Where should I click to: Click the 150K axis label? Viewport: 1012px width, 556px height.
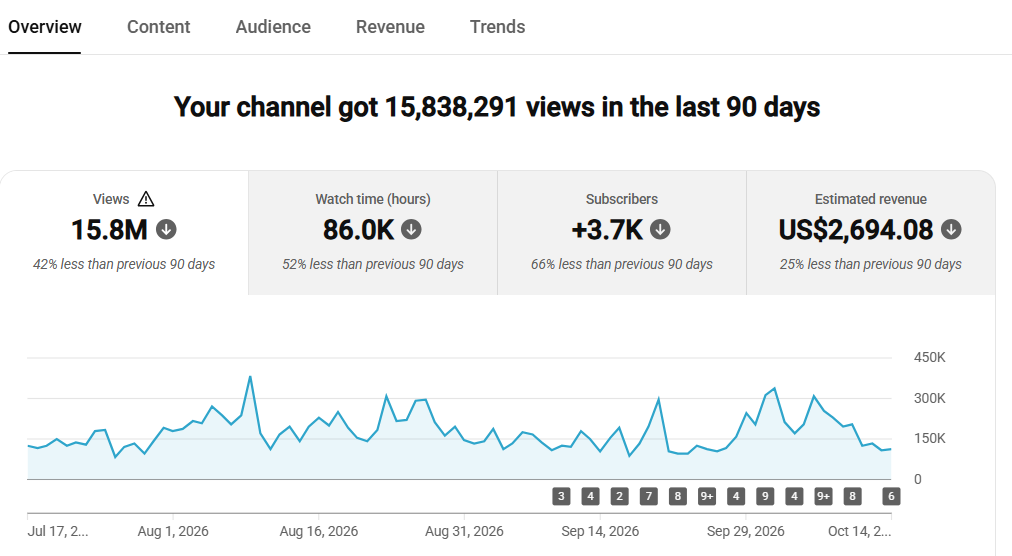(929, 438)
